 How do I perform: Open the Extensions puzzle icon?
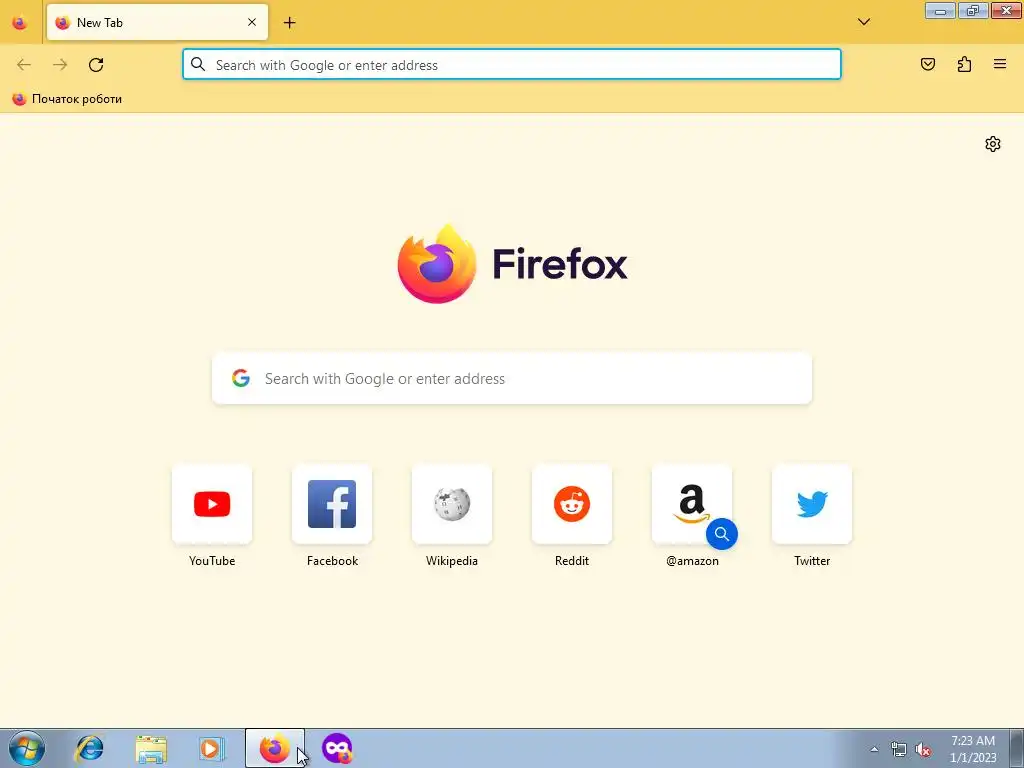click(x=964, y=64)
